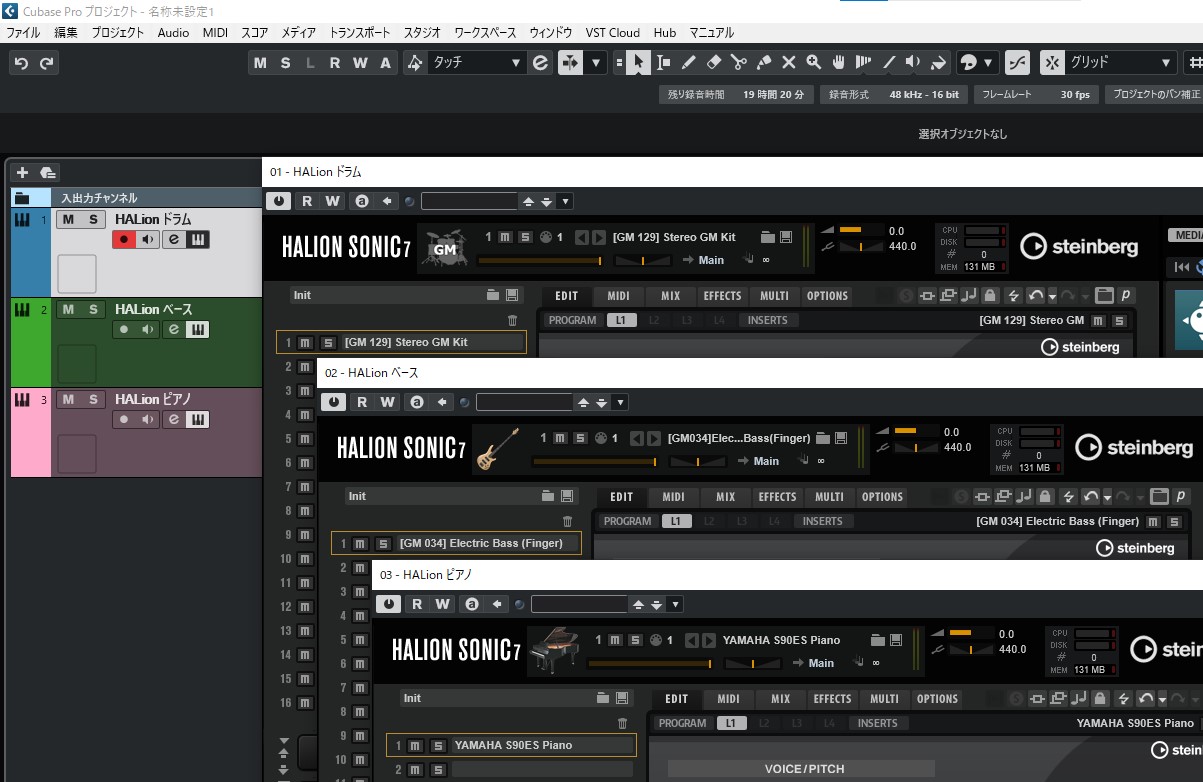Open the color tool dropdown arrow in the toolbar

pos(989,62)
